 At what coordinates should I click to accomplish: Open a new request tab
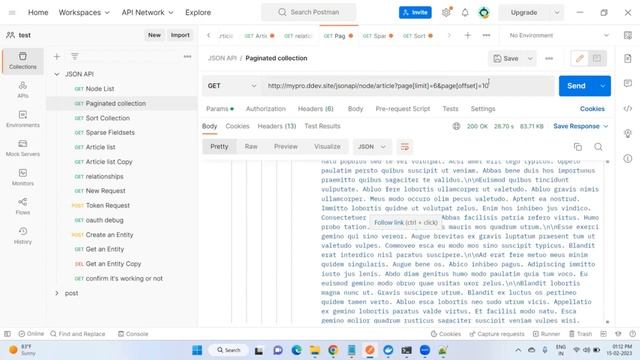click(468, 36)
